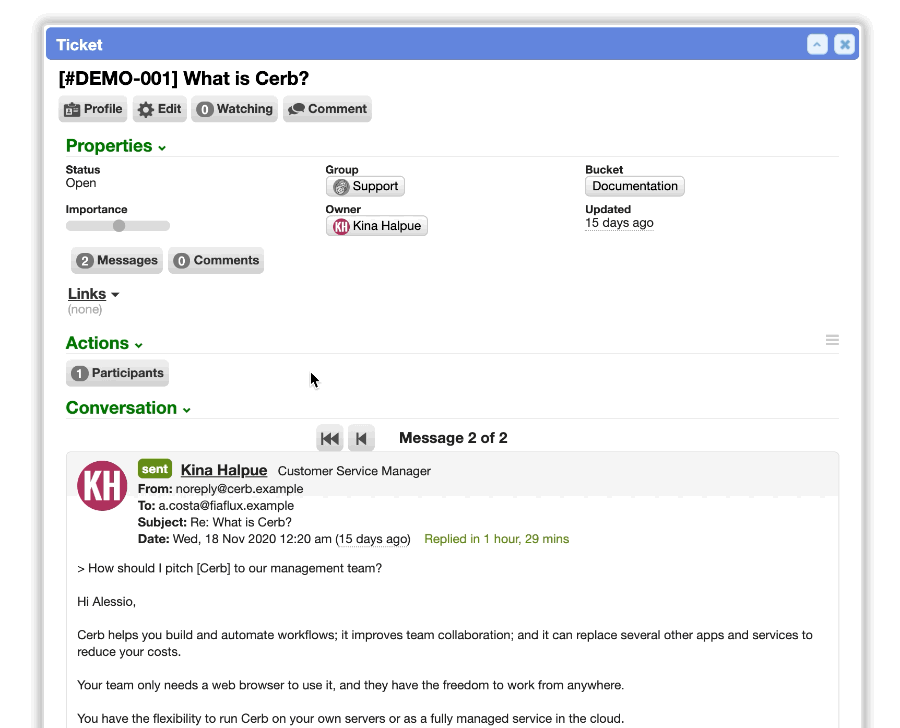900x728 pixels.
Task: Add a Comment to the ticket
Action: 327,109
